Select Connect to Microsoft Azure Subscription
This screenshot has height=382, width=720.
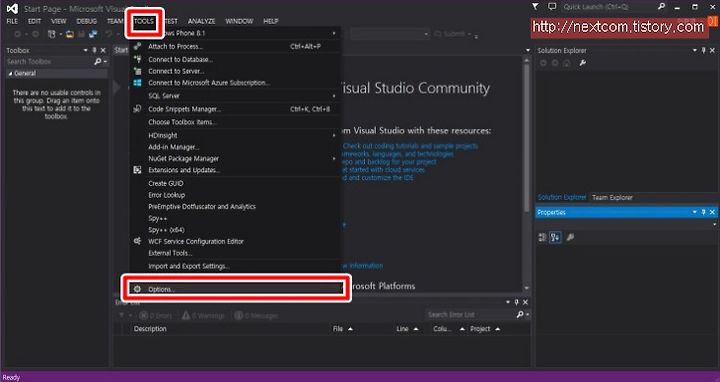(x=236, y=83)
